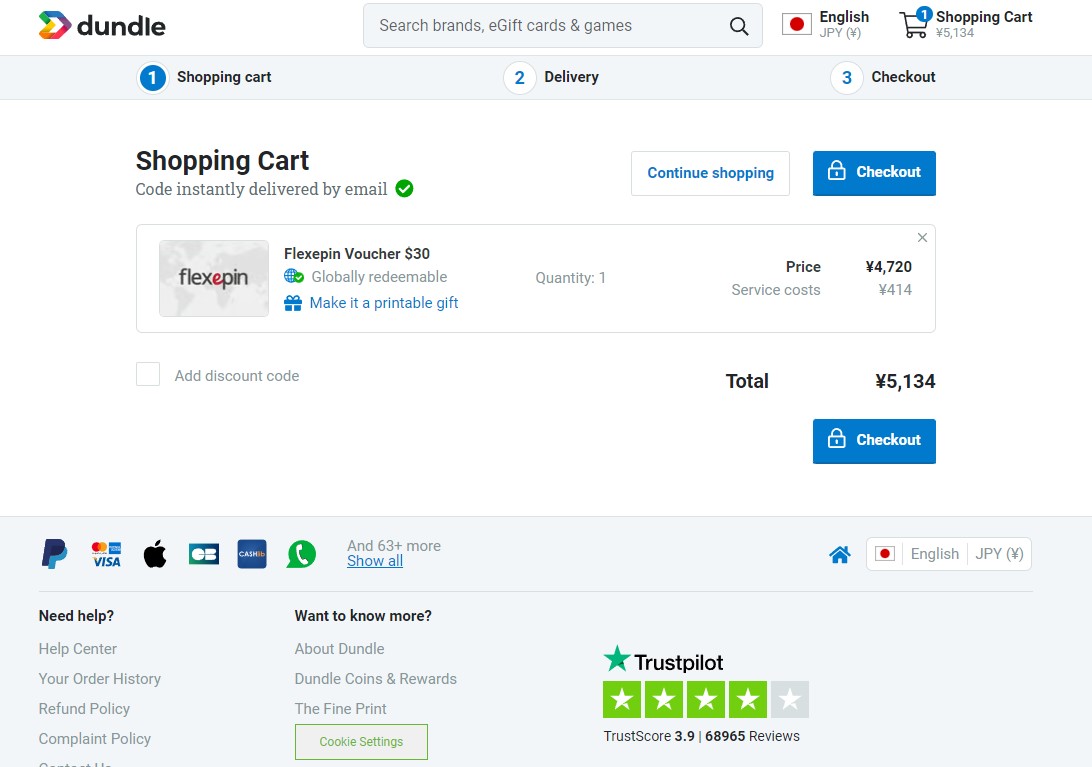The width and height of the screenshot is (1092, 767).
Task: Open the footer English language selector
Action: click(x=935, y=554)
